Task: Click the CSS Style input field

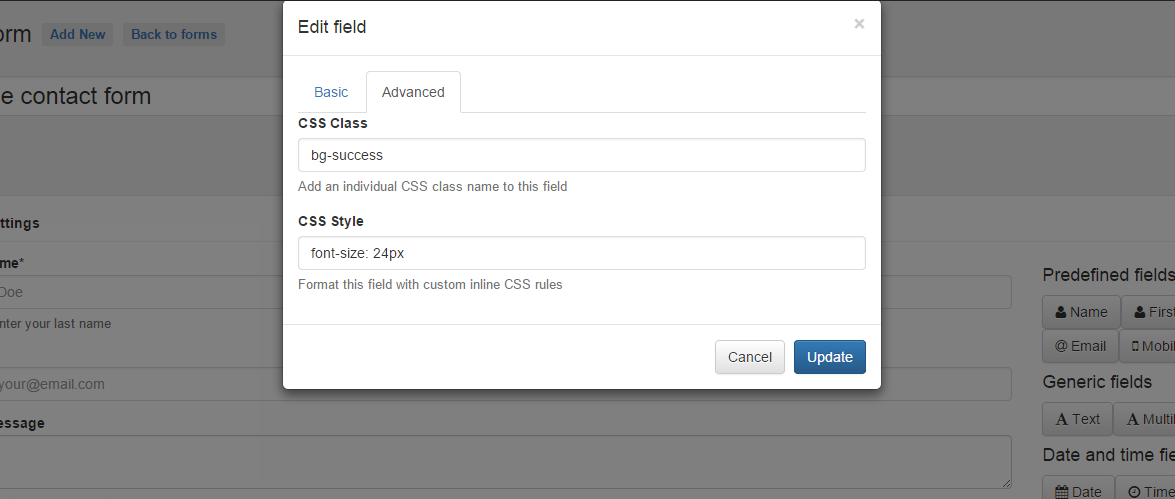Action: pyautogui.click(x=582, y=253)
